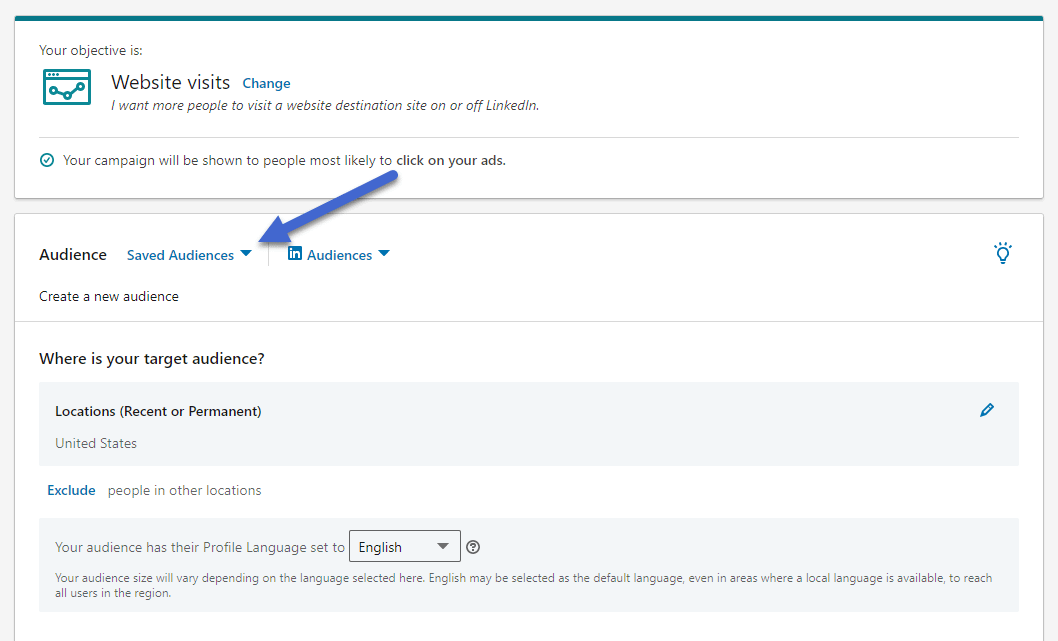This screenshot has height=641, width=1058.
Task: Click the lightbulb audience tips icon
Action: coord(1003,253)
